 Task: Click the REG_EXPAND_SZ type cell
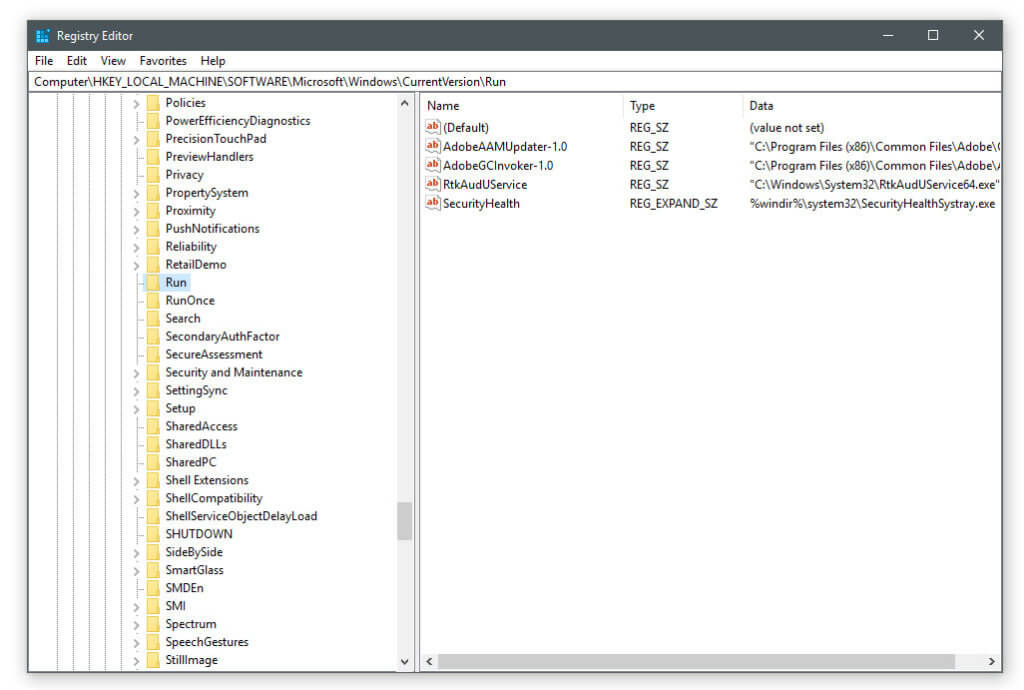coord(673,203)
